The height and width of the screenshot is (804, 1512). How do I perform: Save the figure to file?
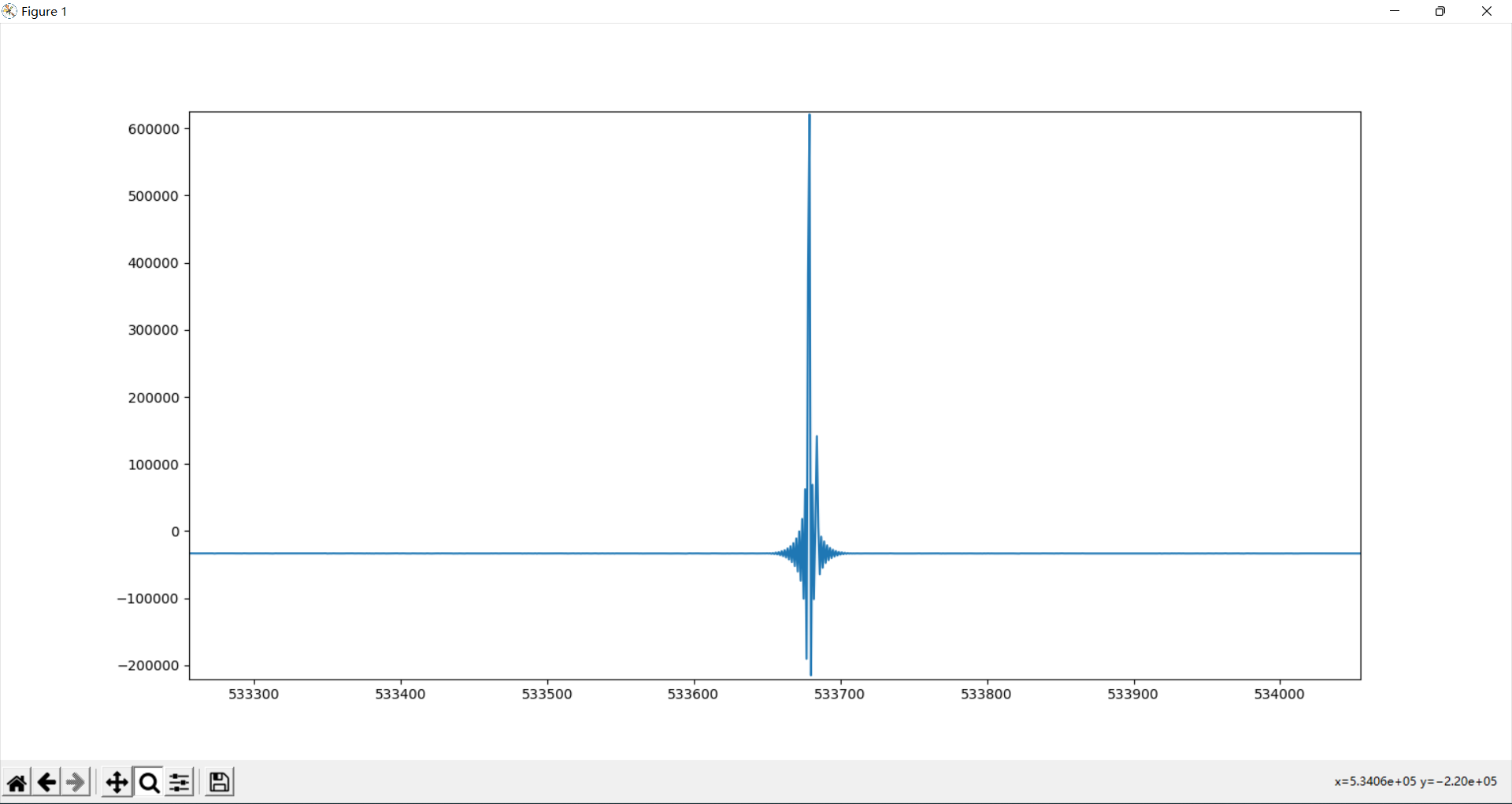click(219, 782)
